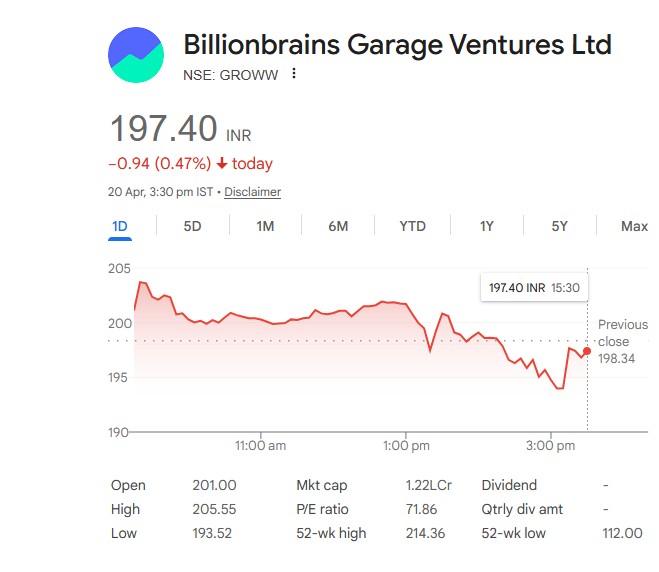Open the 5Y chart tab
The width and height of the screenshot is (659, 572).
559,226
